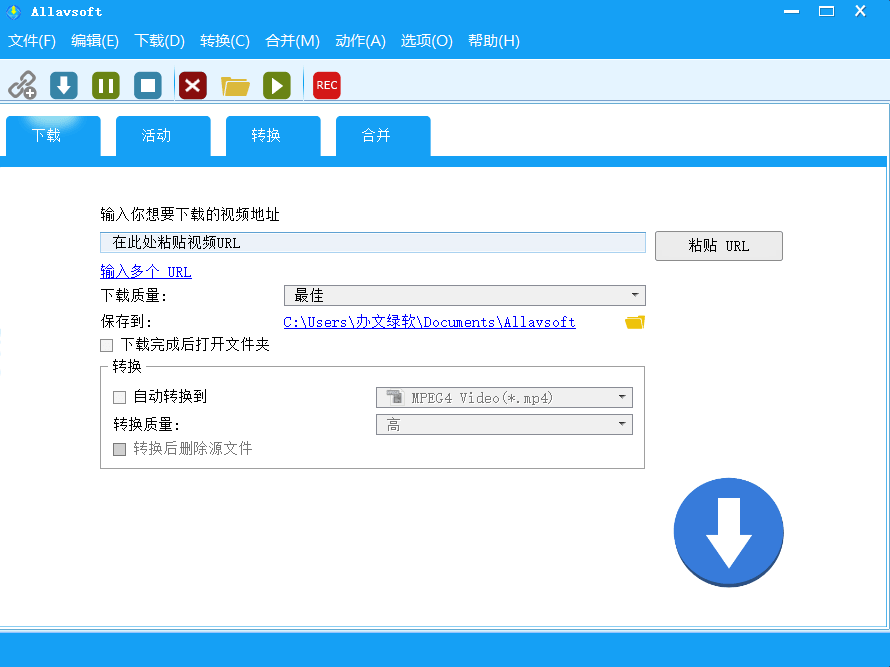Click the 粘贴 URL button
The width and height of the screenshot is (890, 667).
point(719,246)
